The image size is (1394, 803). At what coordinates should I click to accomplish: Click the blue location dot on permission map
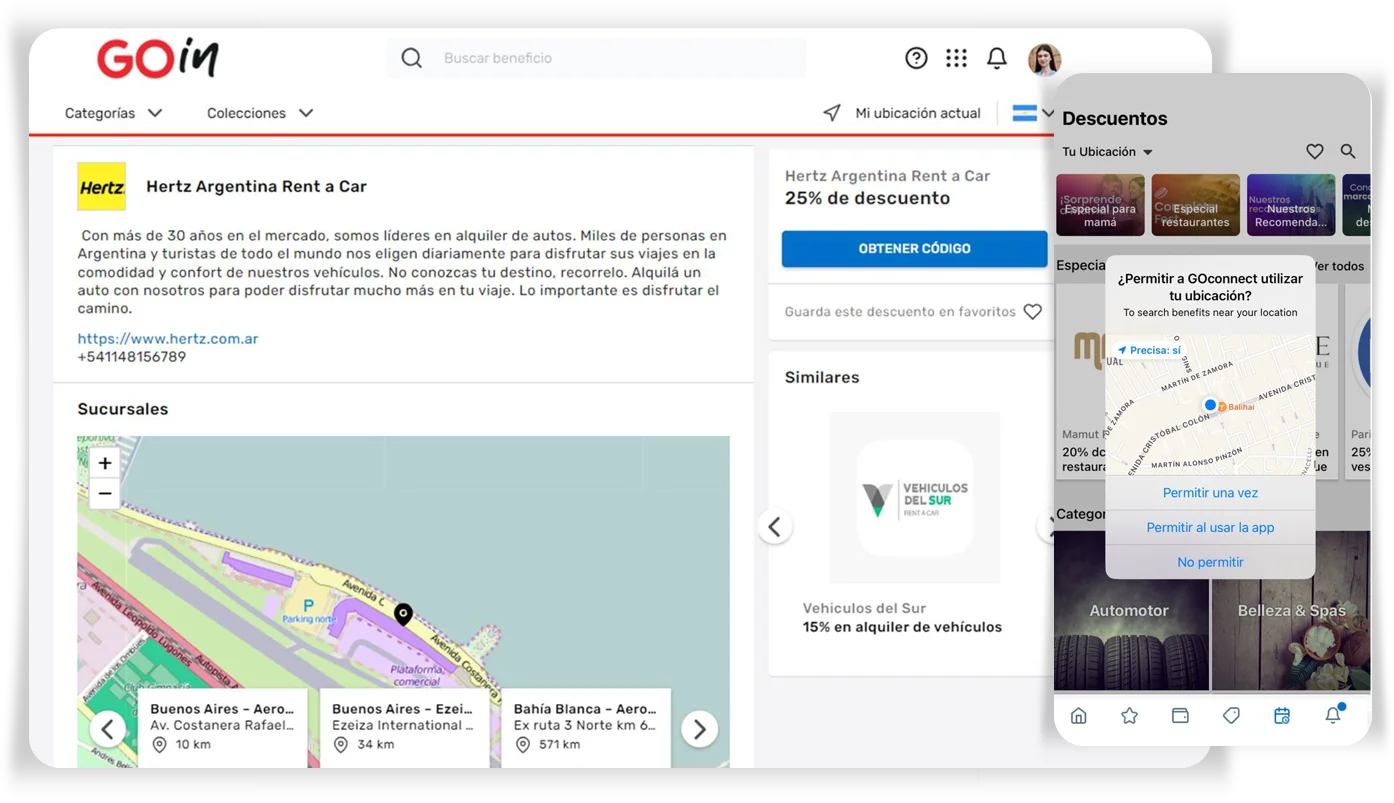(1210, 405)
